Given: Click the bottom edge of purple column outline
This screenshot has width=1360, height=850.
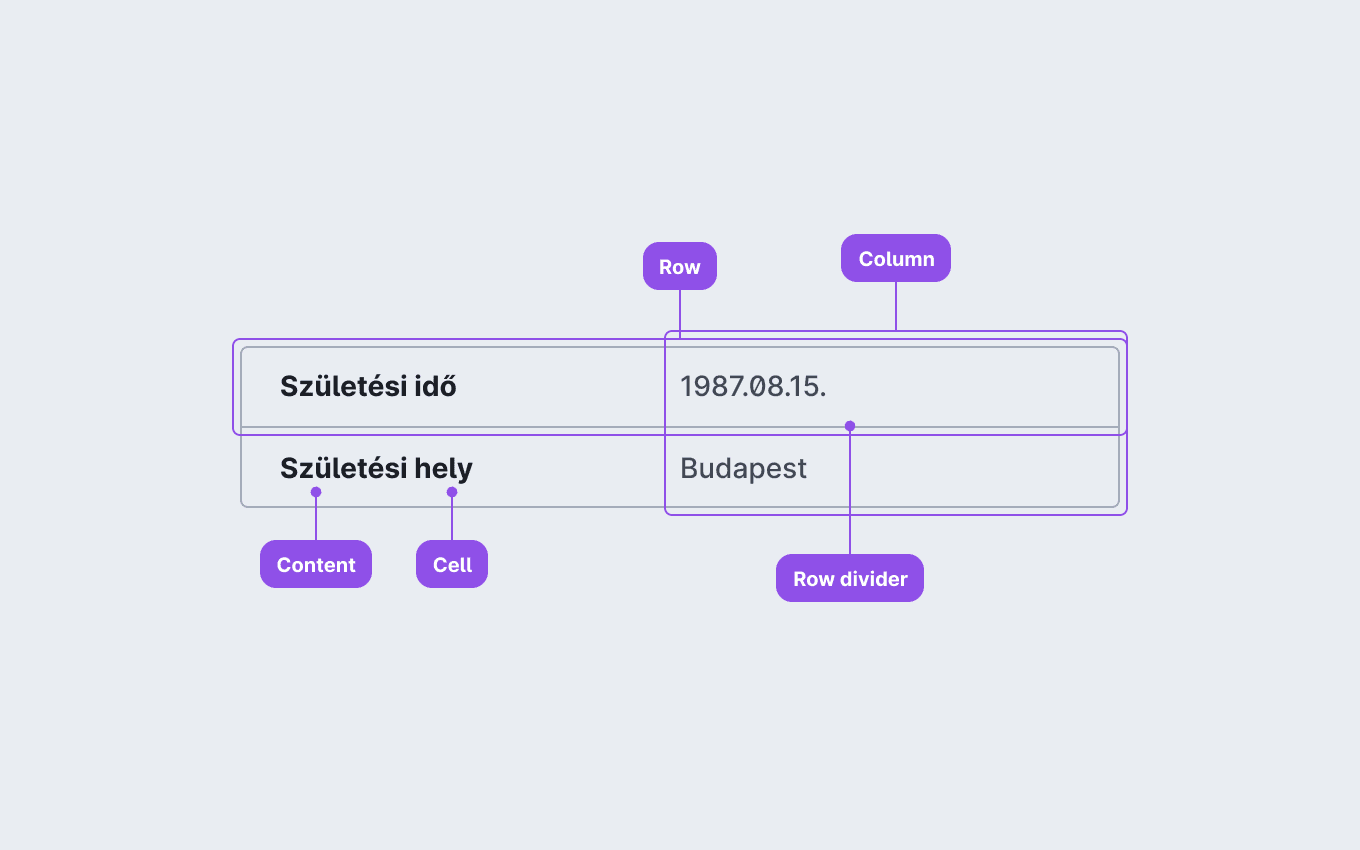Looking at the screenshot, I should (896, 514).
